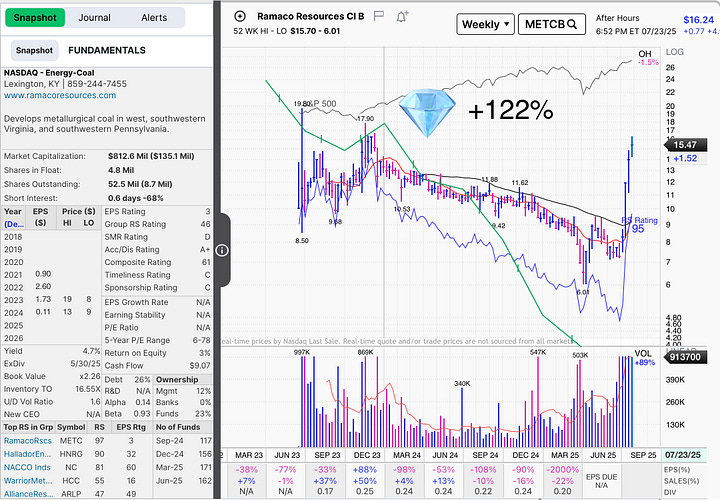The height and width of the screenshot is (500, 720).
Task: Click the 15.47 current price tag
Action: (685, 145)
